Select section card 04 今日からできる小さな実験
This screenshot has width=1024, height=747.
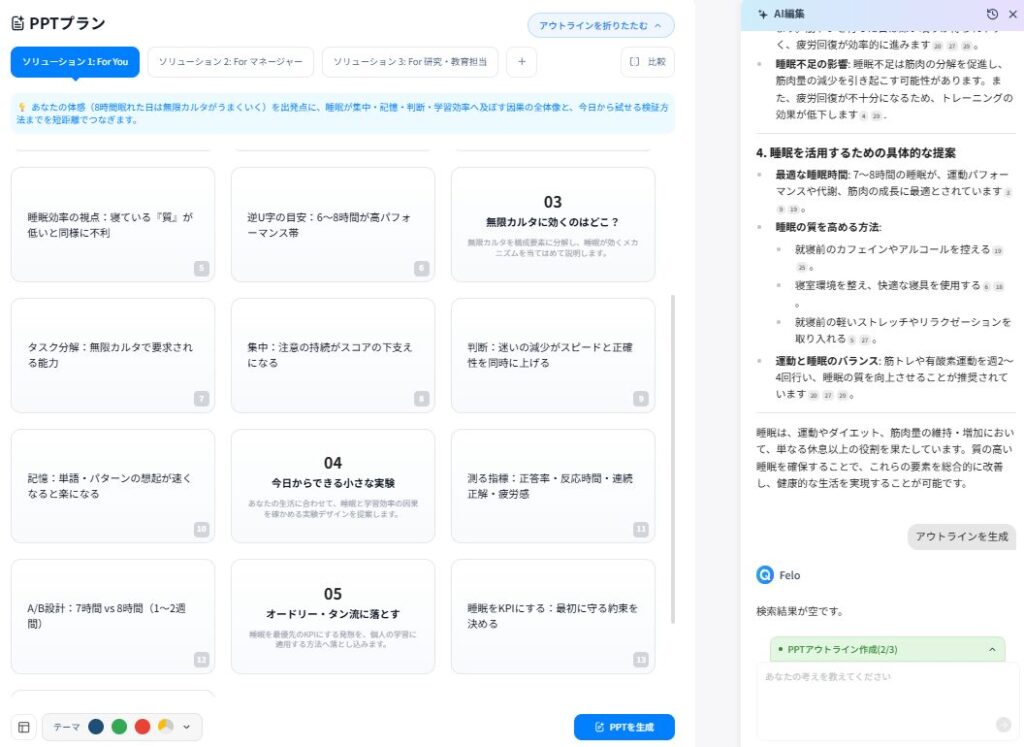tap(333, 485)
